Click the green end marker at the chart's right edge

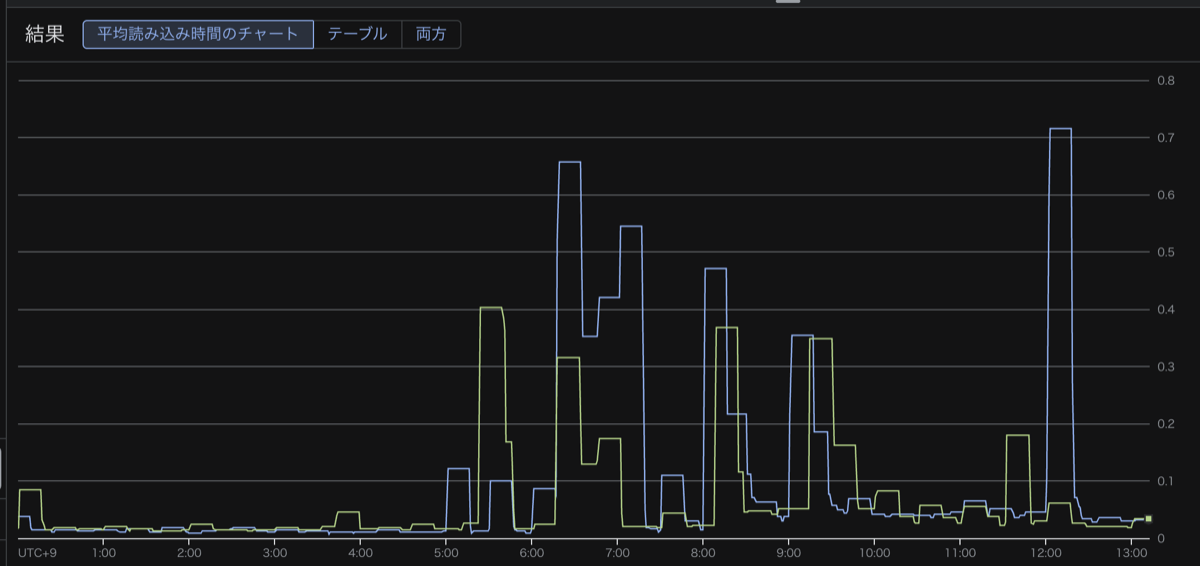tap(1149, 519)
